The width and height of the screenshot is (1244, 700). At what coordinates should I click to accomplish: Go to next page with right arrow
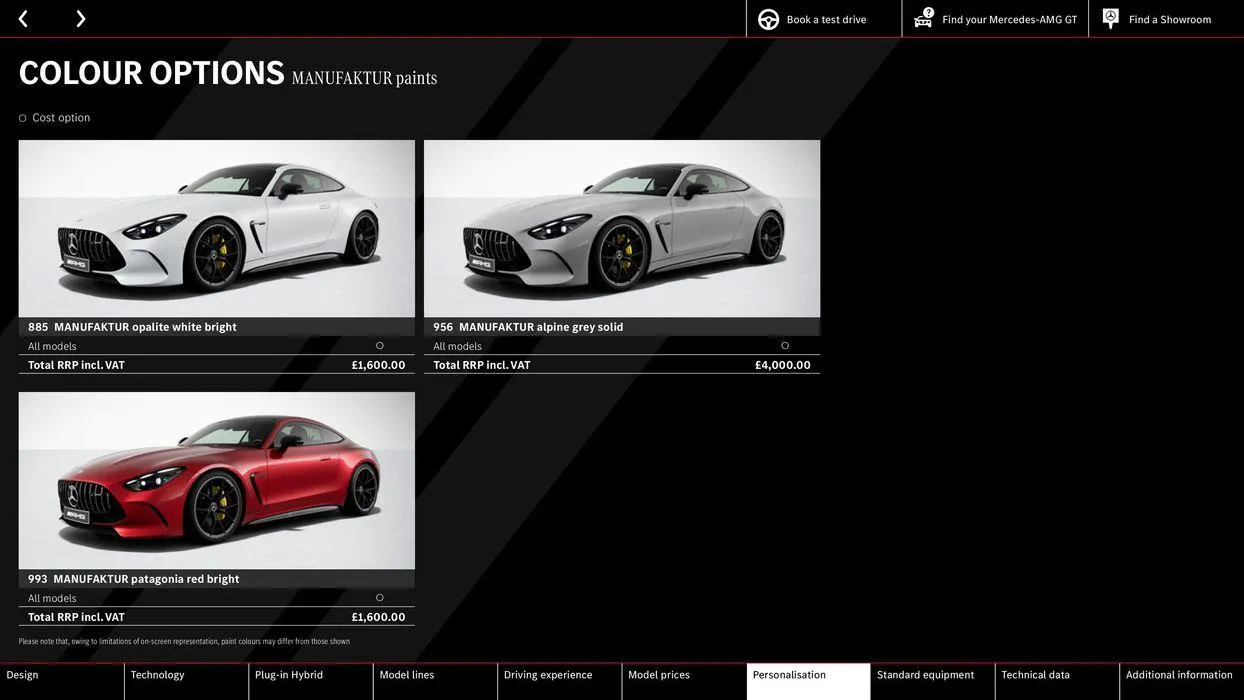81,19
